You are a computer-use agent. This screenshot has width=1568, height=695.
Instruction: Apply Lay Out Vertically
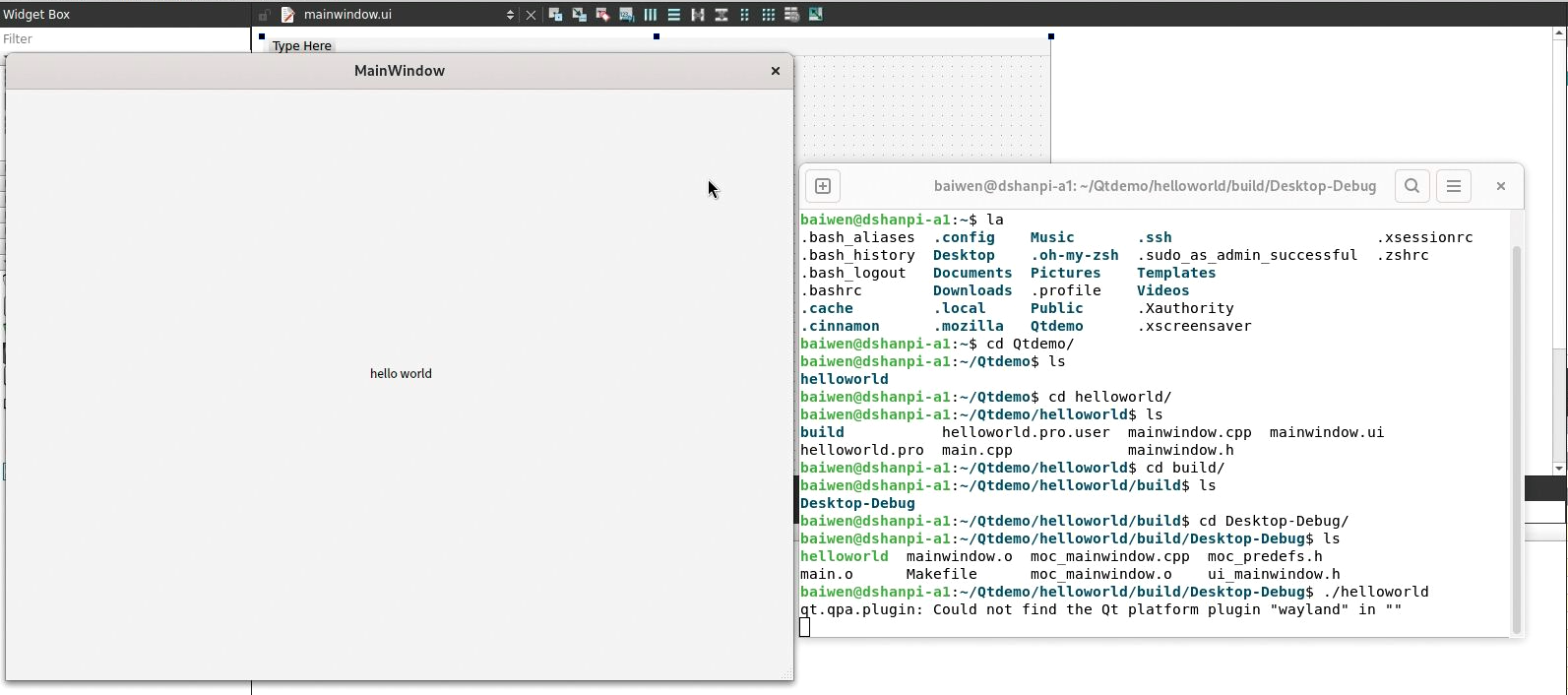tap(674, 15)
